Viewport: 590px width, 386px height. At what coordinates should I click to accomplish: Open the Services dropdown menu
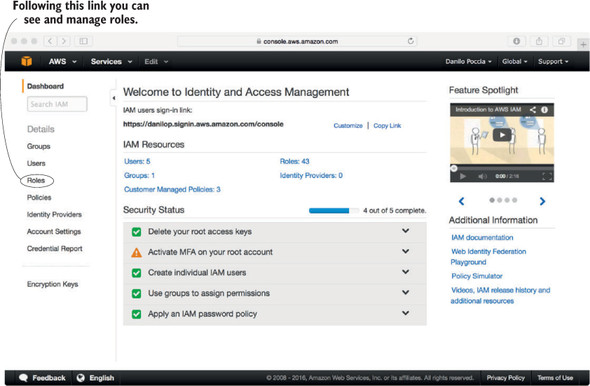(111, 61)
